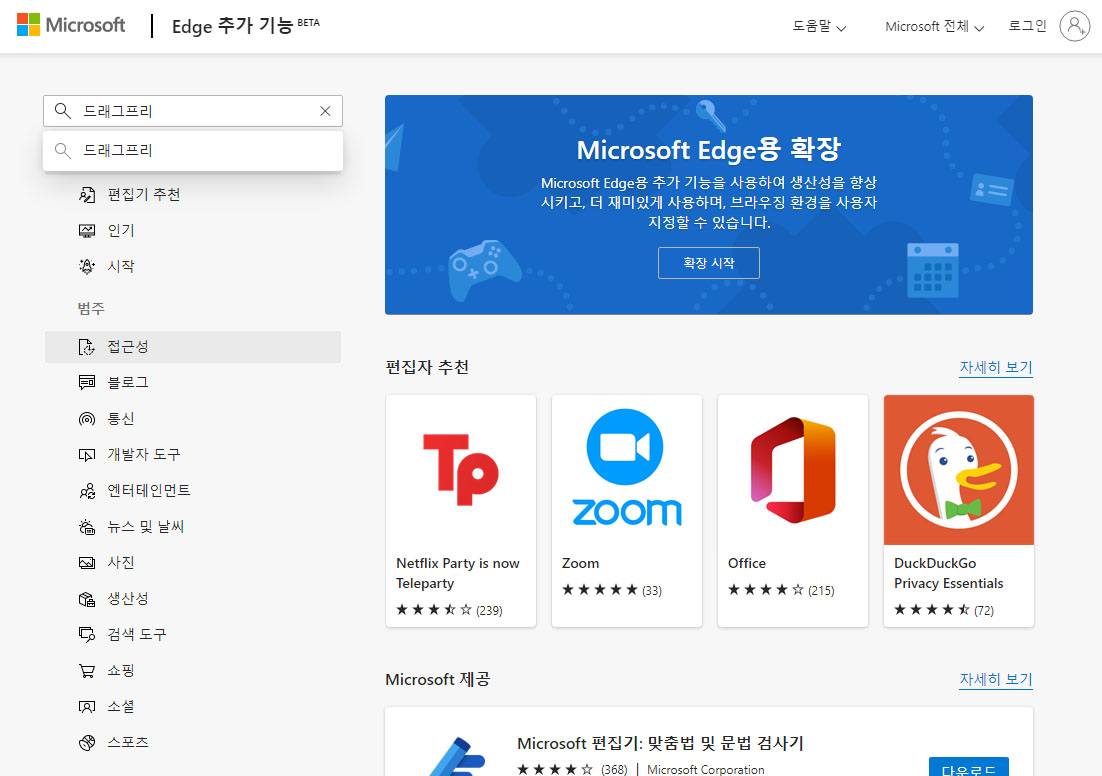Click the 블로그 category icon
This screenshot has width=1102, height=776.
coord(87,382)
